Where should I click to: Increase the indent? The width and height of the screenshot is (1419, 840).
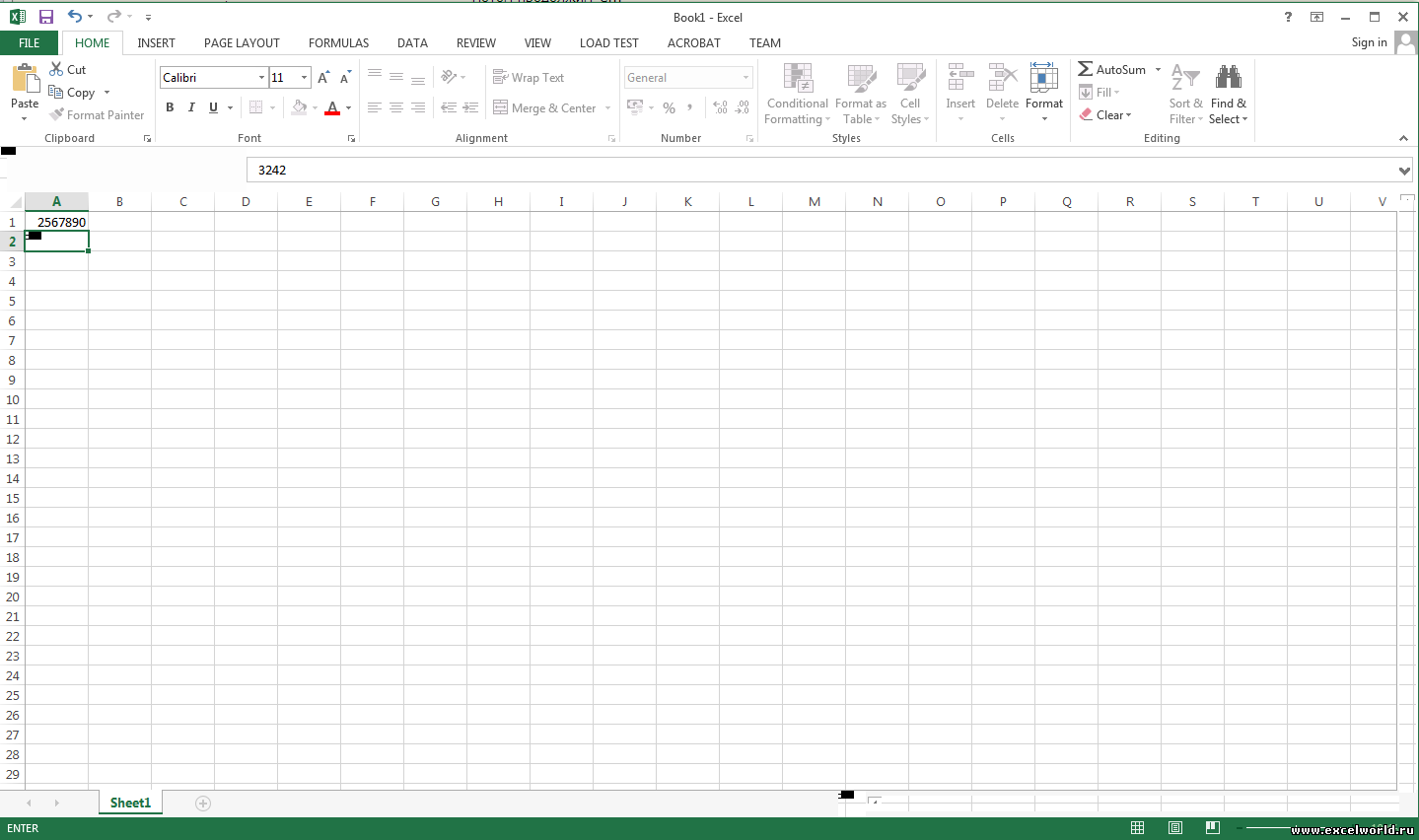tap(470, 107)
